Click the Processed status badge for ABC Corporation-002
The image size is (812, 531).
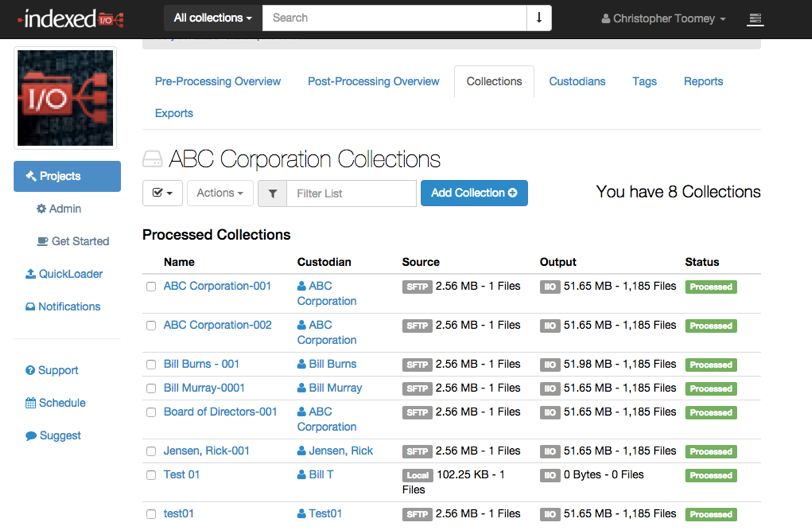click(x=711, y=326)
